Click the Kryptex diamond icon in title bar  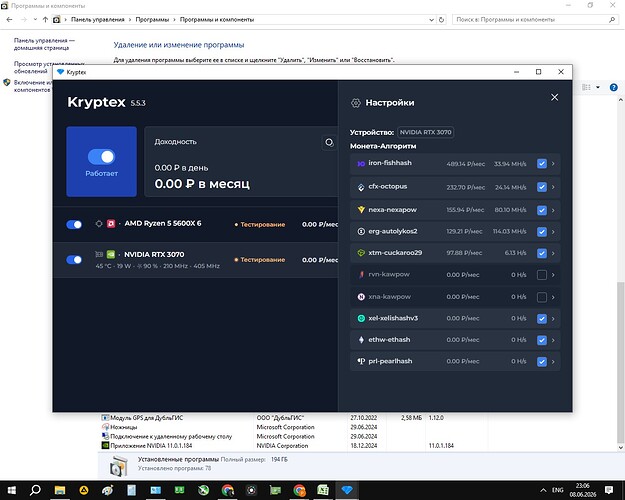tap(61, 72)
